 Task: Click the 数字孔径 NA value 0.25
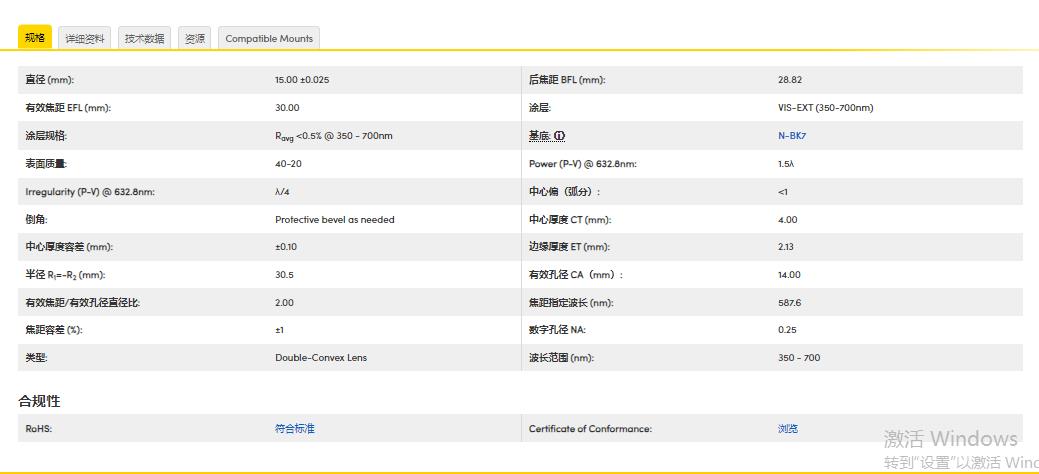click(x=787, y=329)
